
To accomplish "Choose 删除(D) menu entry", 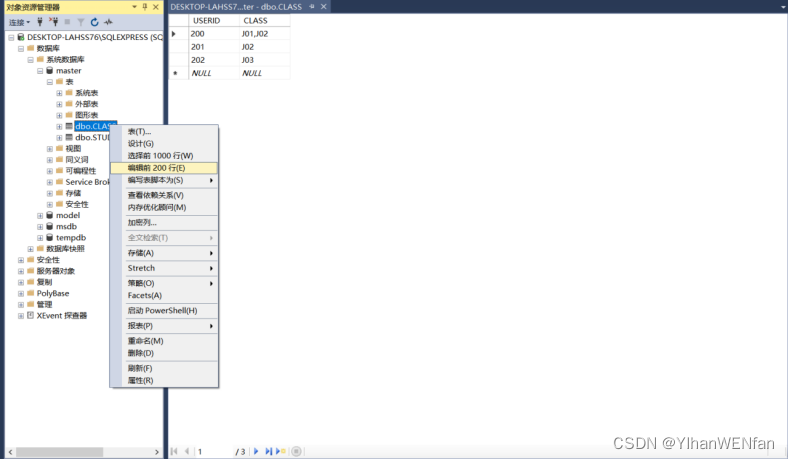I will click(x=164, y=353).
